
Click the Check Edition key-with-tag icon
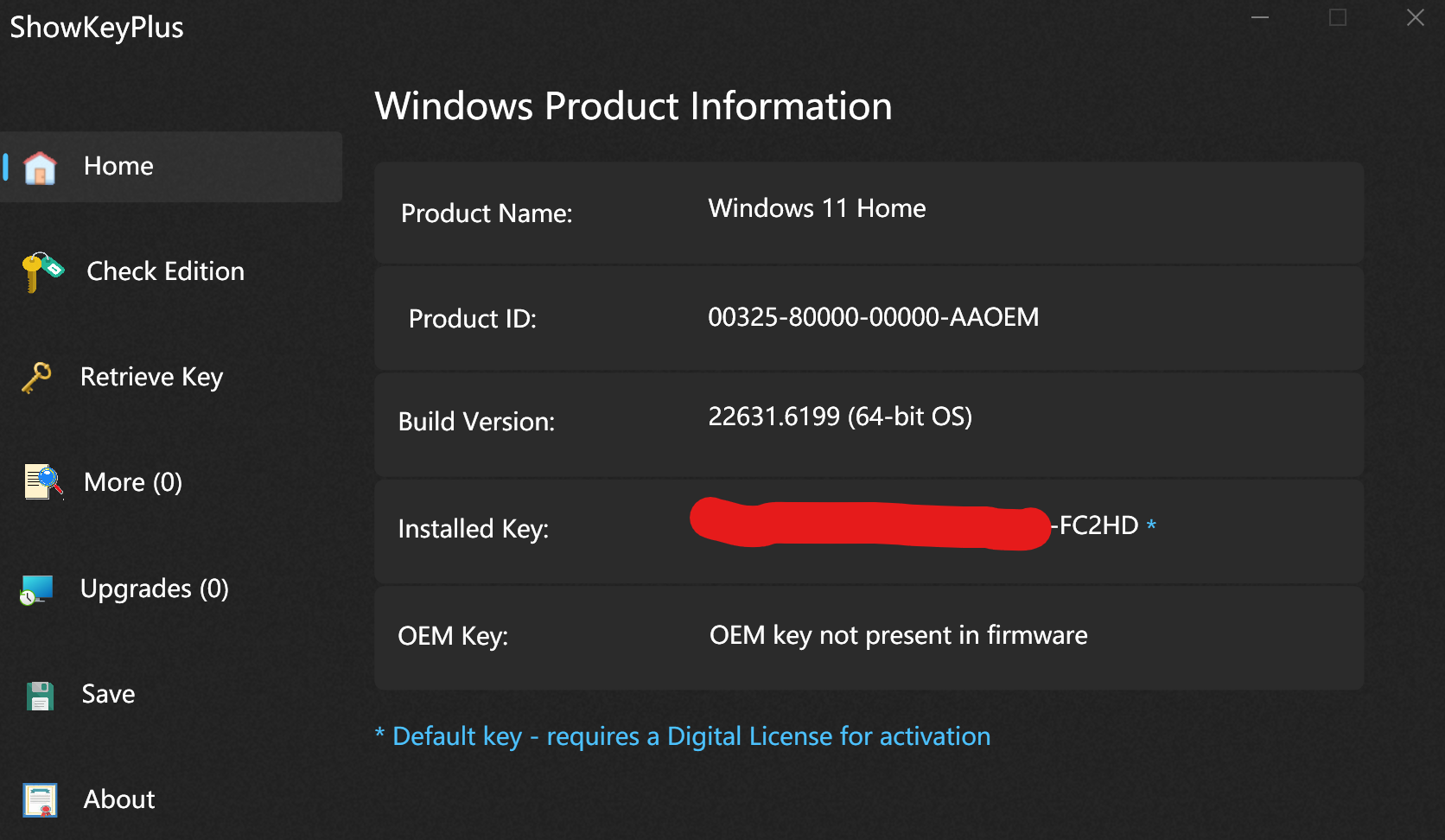pyautogui.click(x=42, y=272)
